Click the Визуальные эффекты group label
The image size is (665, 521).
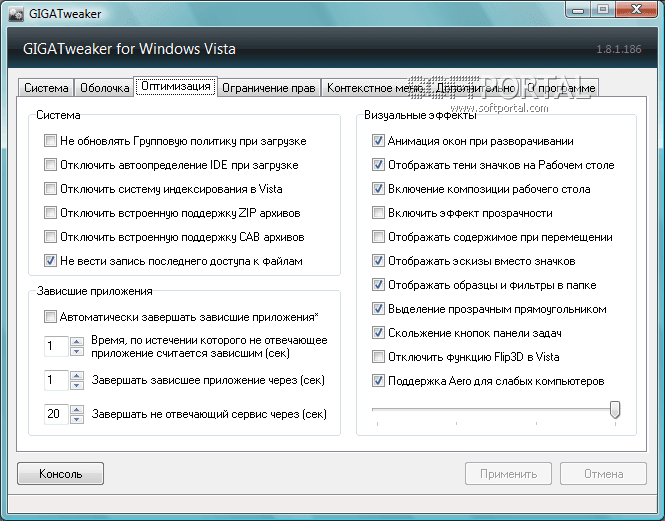(420, 115)
